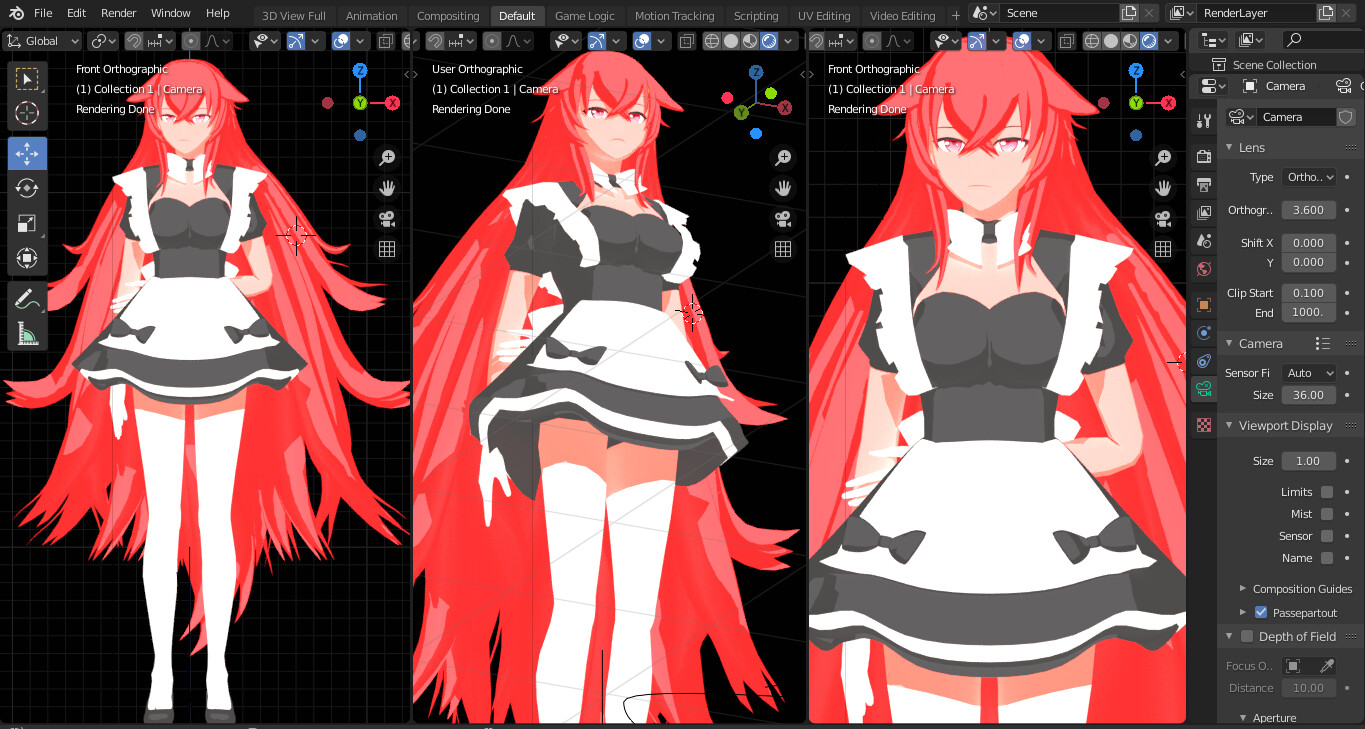1365x729 pixels.
Task: Toggle the camera view in the left viewport
Action: tap(386, 218)
